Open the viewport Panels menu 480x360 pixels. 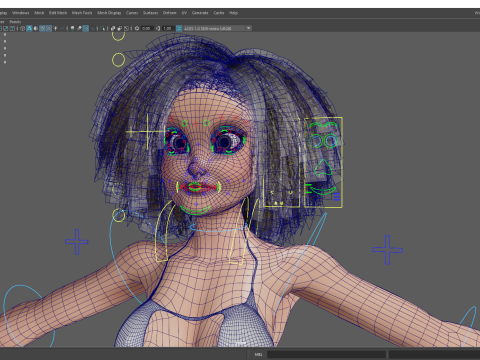coord(15,22)
